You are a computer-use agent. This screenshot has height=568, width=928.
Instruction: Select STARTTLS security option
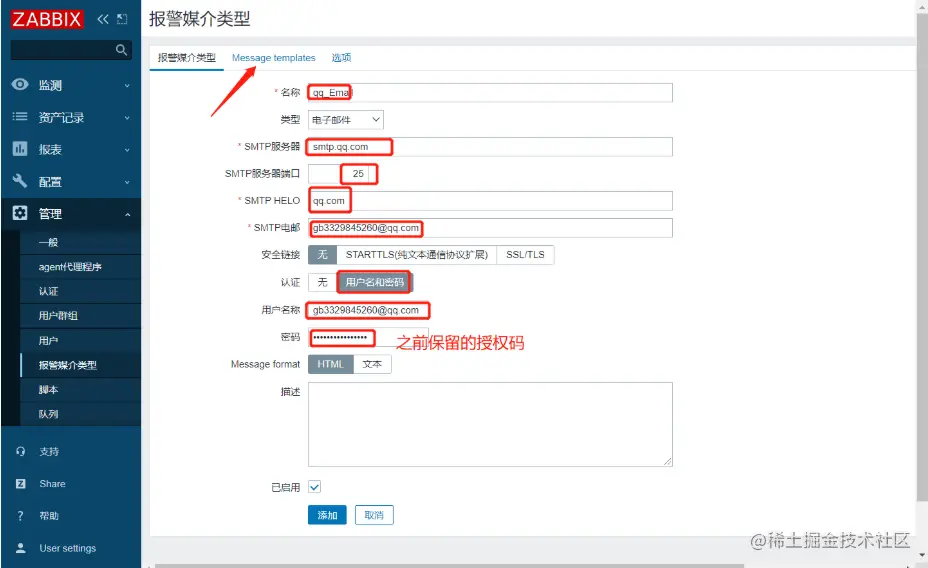(417, 254)
